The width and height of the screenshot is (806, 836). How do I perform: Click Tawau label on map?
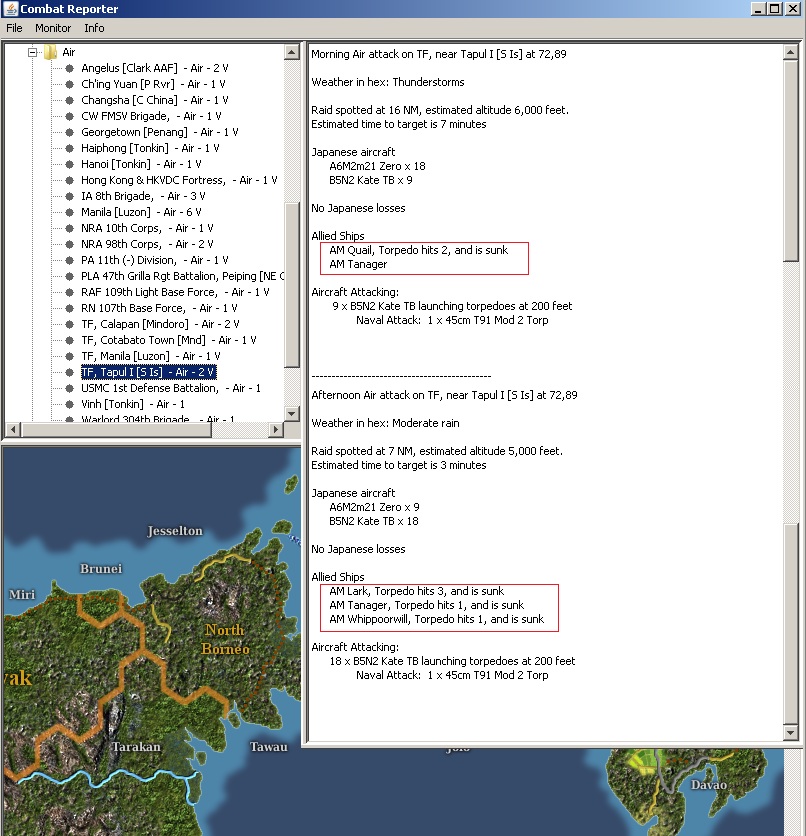[269, 746]
